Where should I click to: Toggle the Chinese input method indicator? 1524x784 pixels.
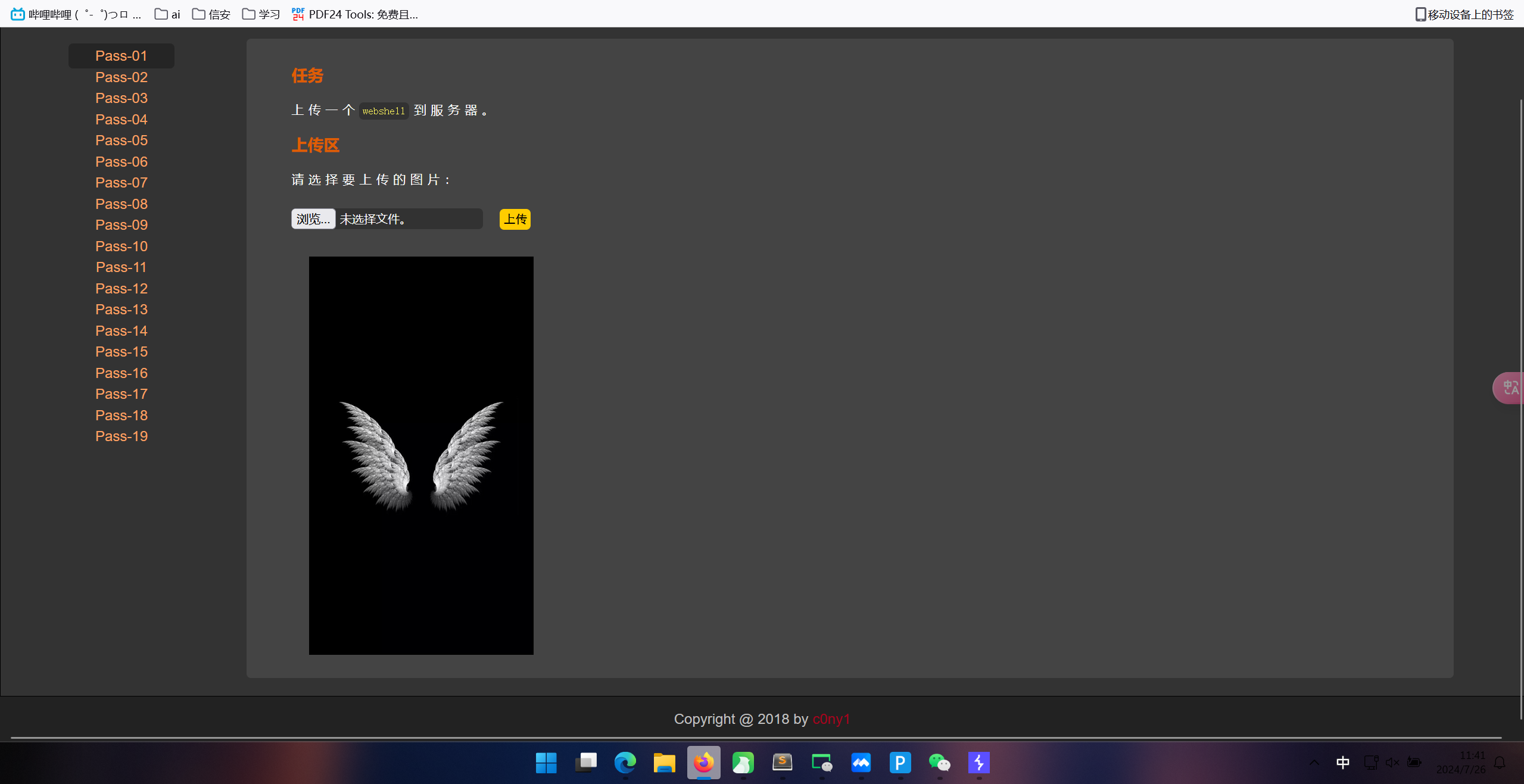[1342, 763]
